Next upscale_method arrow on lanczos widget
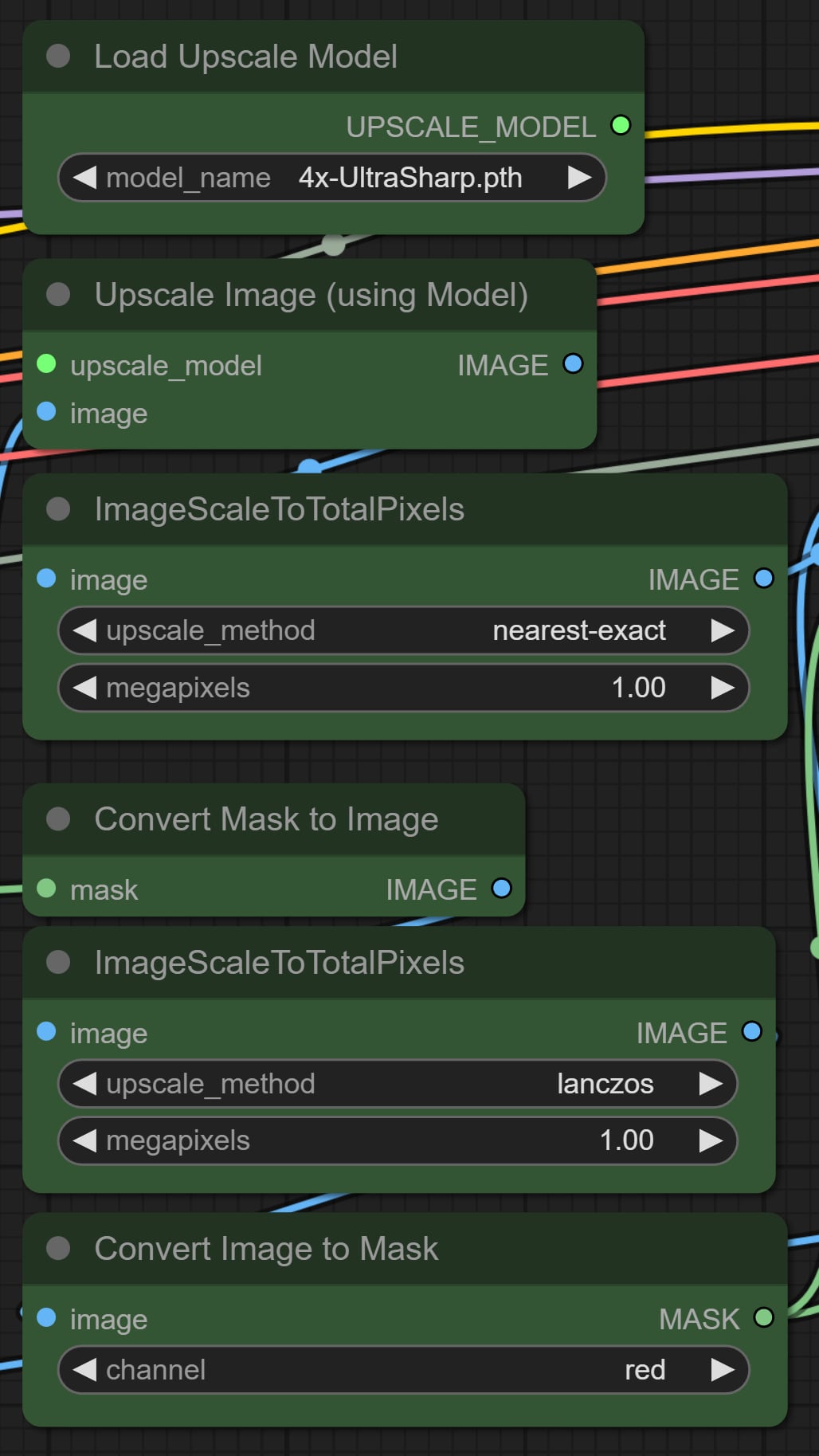Image resolution: width=819 pixels, height=1456 pixels. pos(711,1084)
